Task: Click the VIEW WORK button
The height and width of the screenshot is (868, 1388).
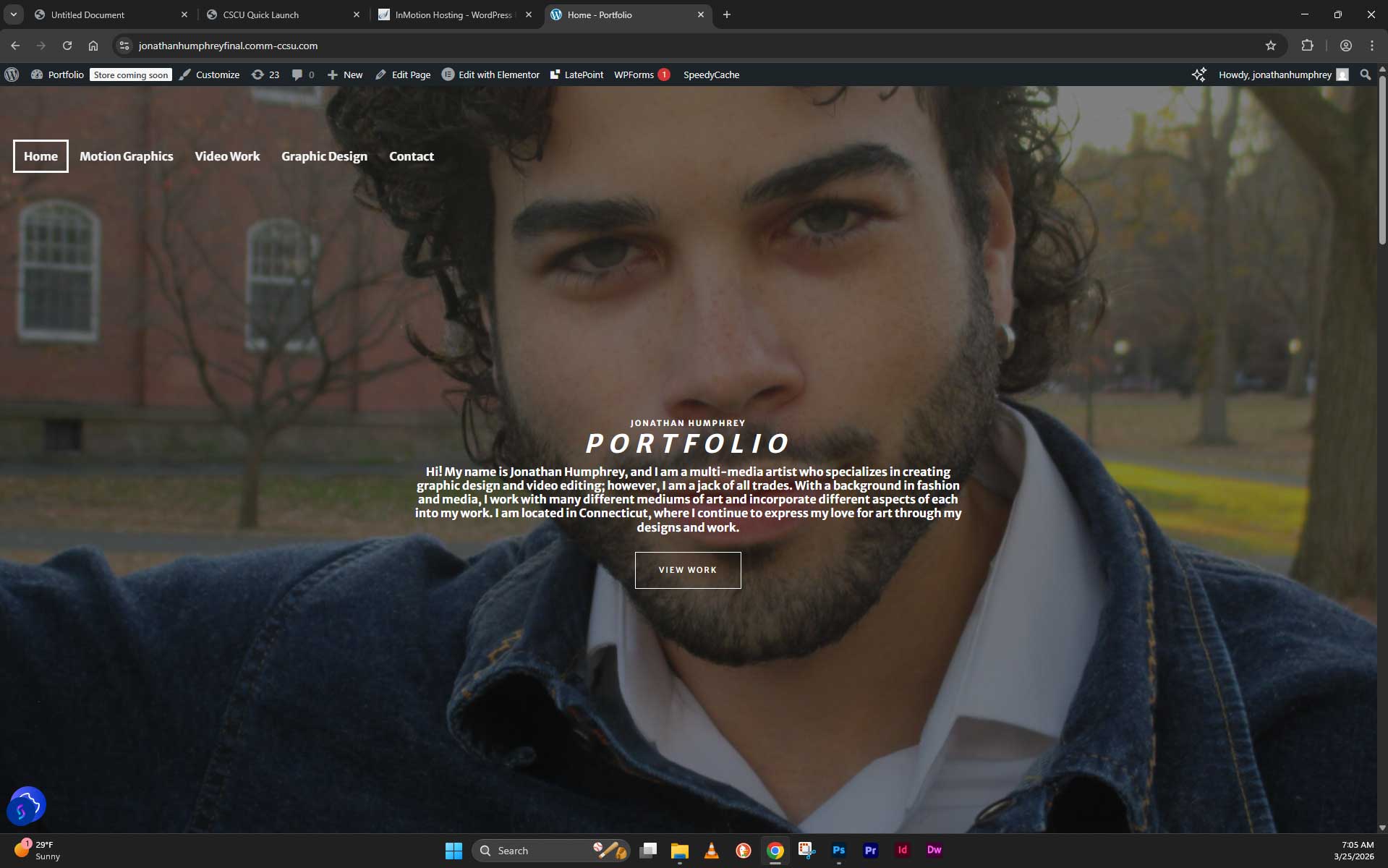Action: point(687,570)
